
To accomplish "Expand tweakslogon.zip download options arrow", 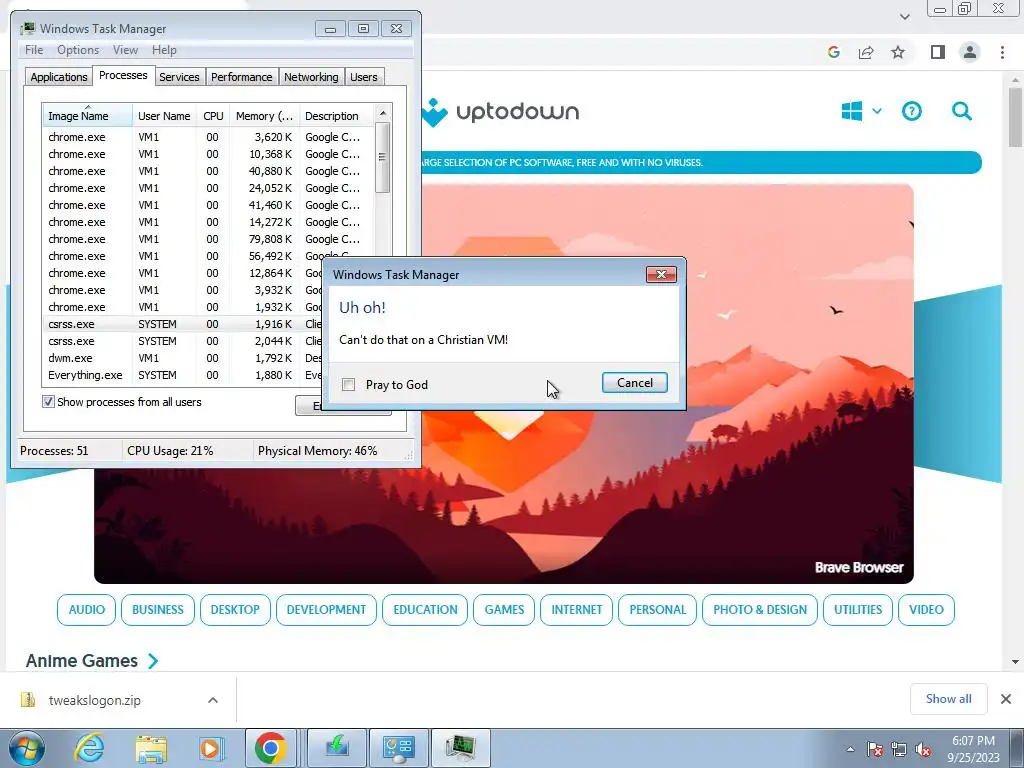I will tap(212, 700).
